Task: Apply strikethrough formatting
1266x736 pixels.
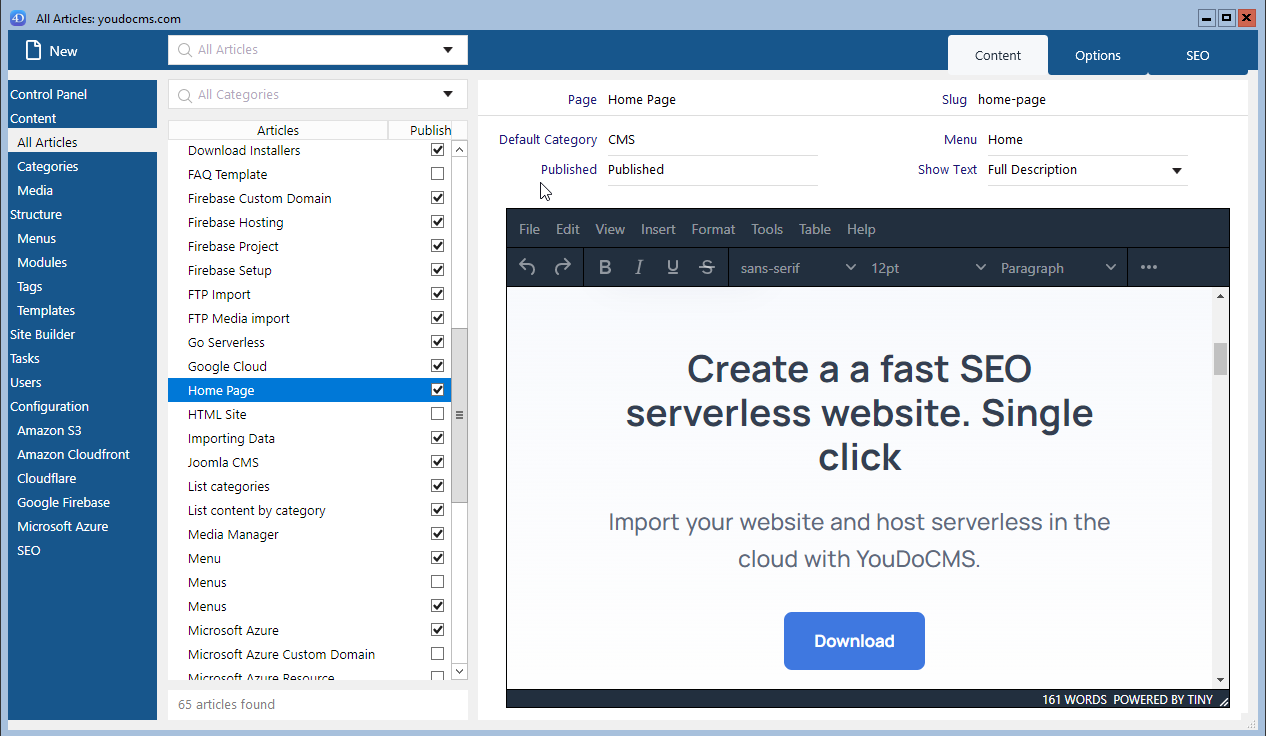Action: [706, 267]
